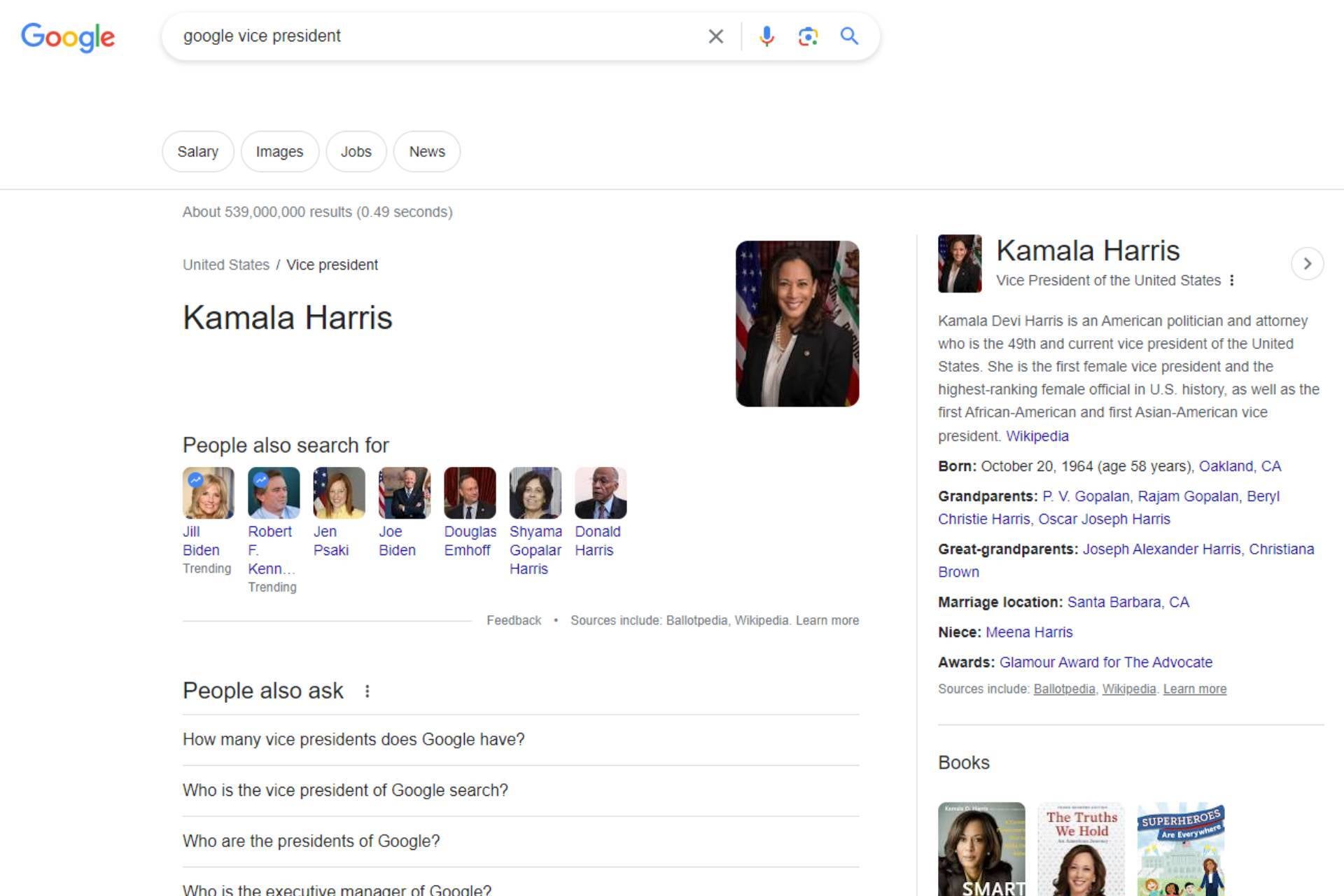
Task: Open The Truths We Hold book cover
Action: 1081,849
